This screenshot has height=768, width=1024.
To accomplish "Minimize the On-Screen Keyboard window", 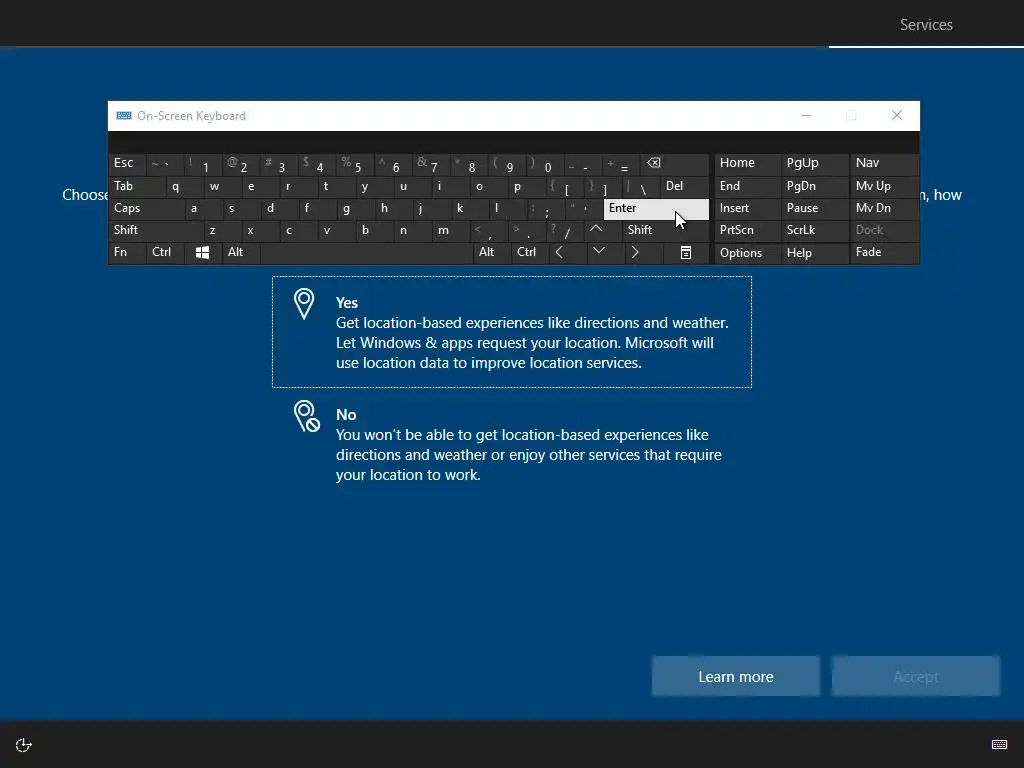I will [806, 116].
